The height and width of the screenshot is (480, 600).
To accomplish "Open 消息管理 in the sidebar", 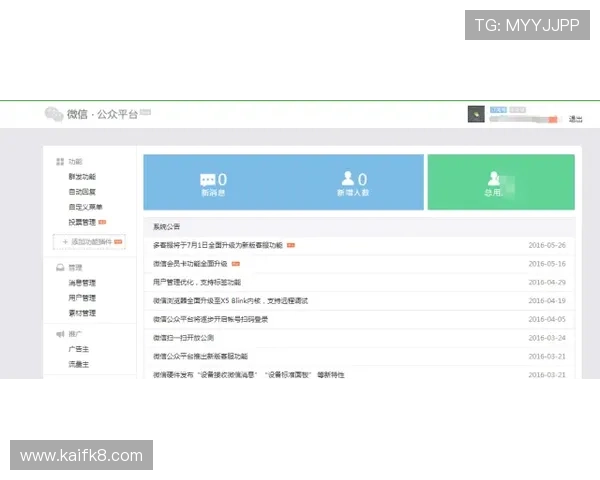I will [82, 283].
